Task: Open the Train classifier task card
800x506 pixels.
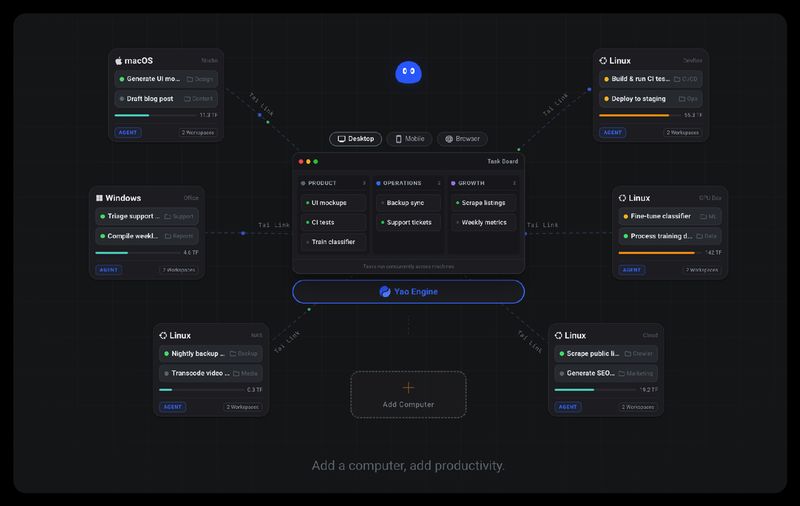Action: (x=333, y=242)
